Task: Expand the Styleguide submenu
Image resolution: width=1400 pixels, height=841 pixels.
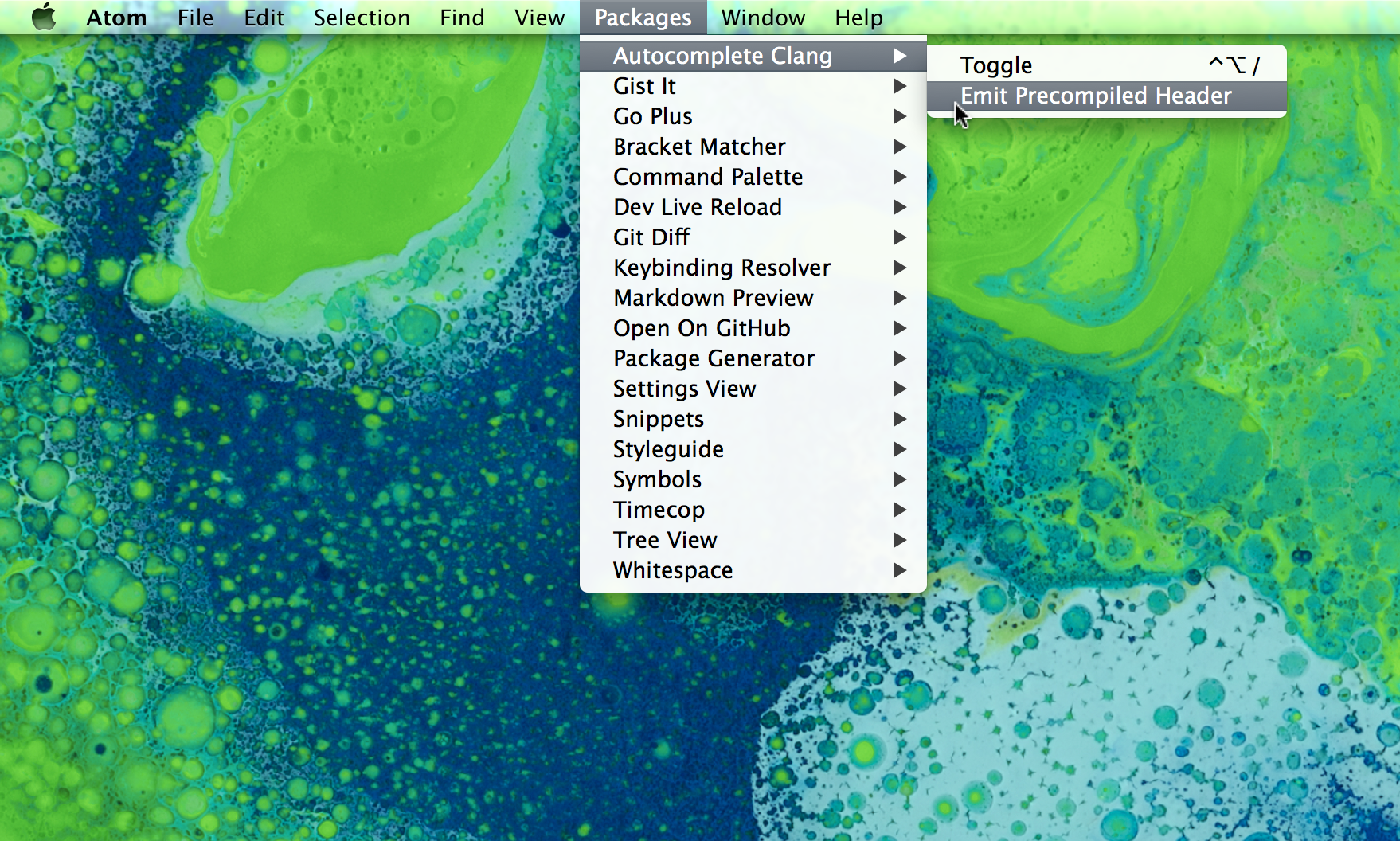Action: coord(753,449)
